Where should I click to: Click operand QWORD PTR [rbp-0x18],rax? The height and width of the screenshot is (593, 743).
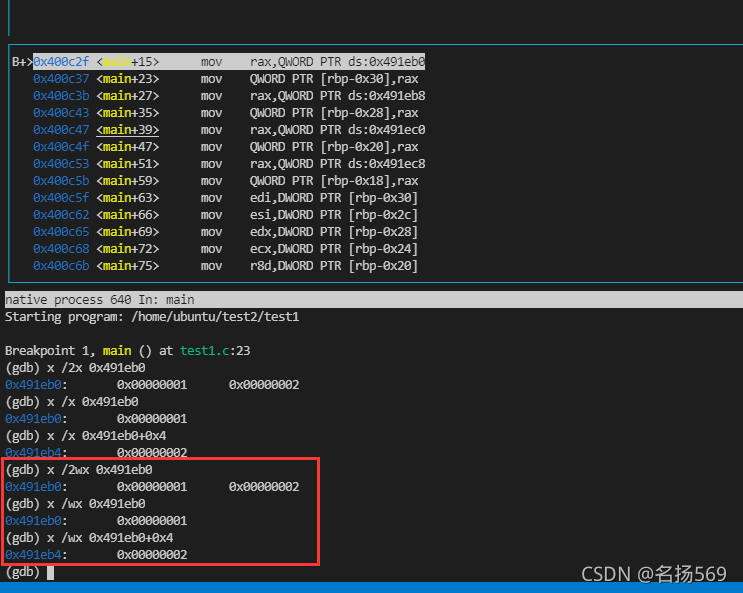point(334,181)
